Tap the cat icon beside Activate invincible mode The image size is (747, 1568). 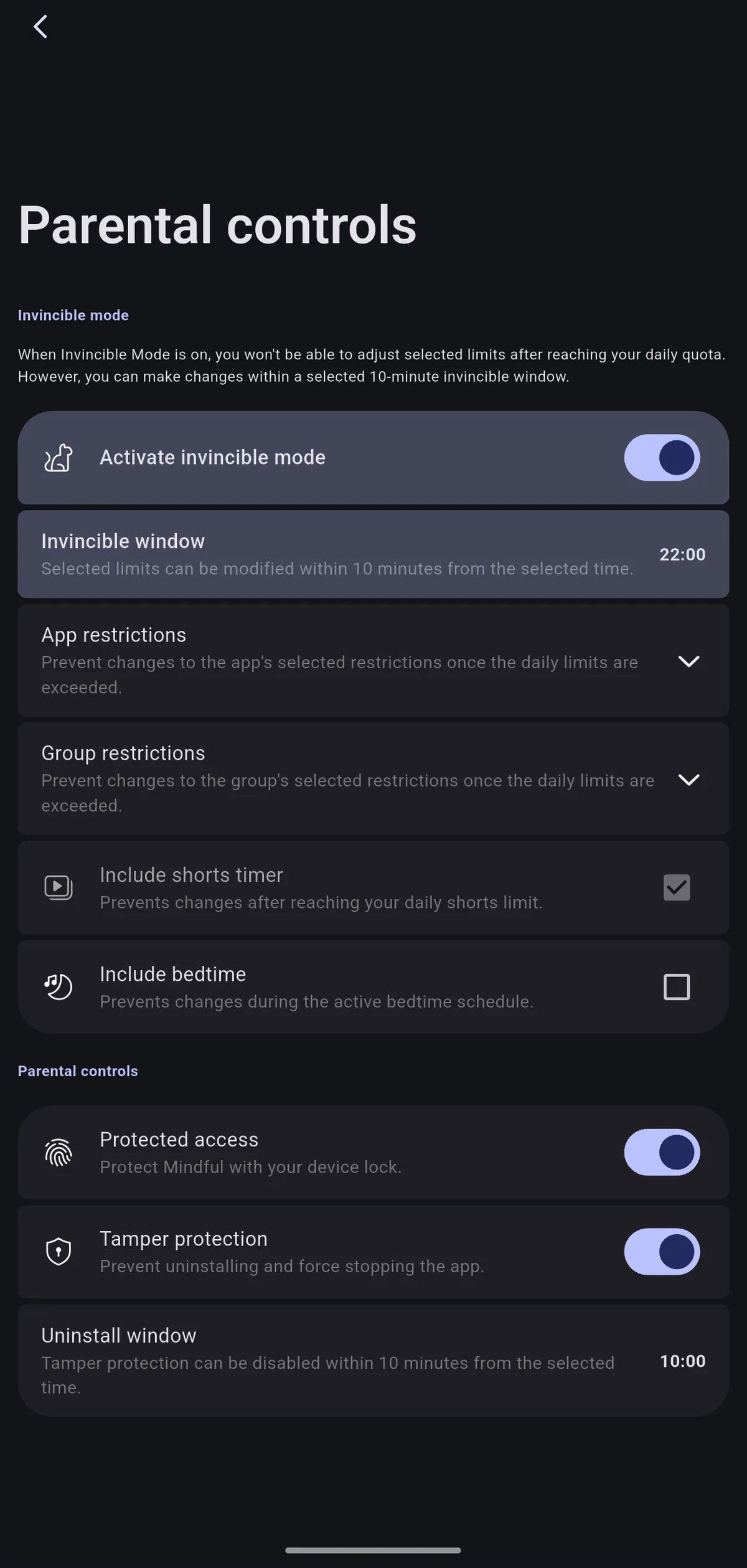pos(58,457)
